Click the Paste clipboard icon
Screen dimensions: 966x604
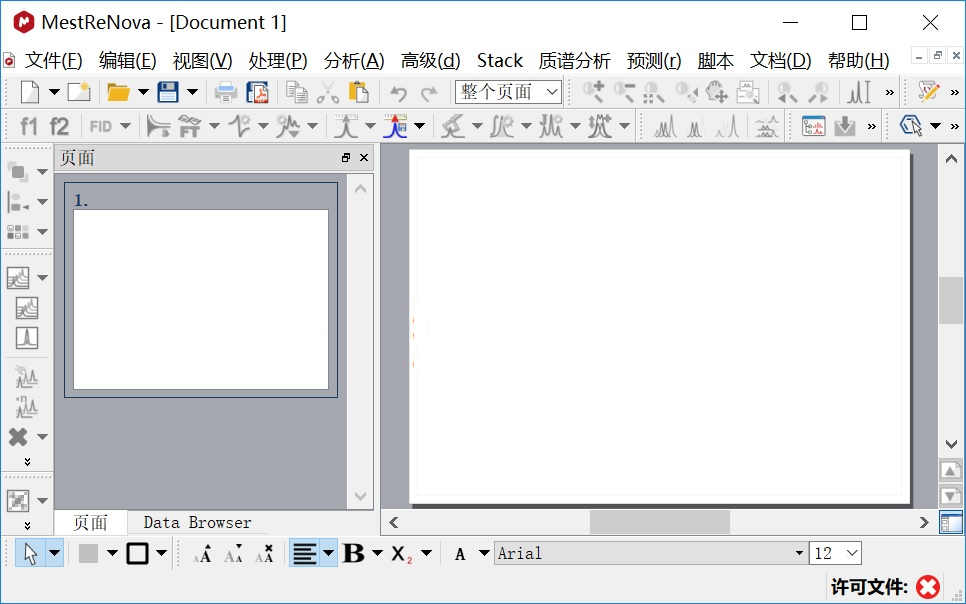[358, 93]
